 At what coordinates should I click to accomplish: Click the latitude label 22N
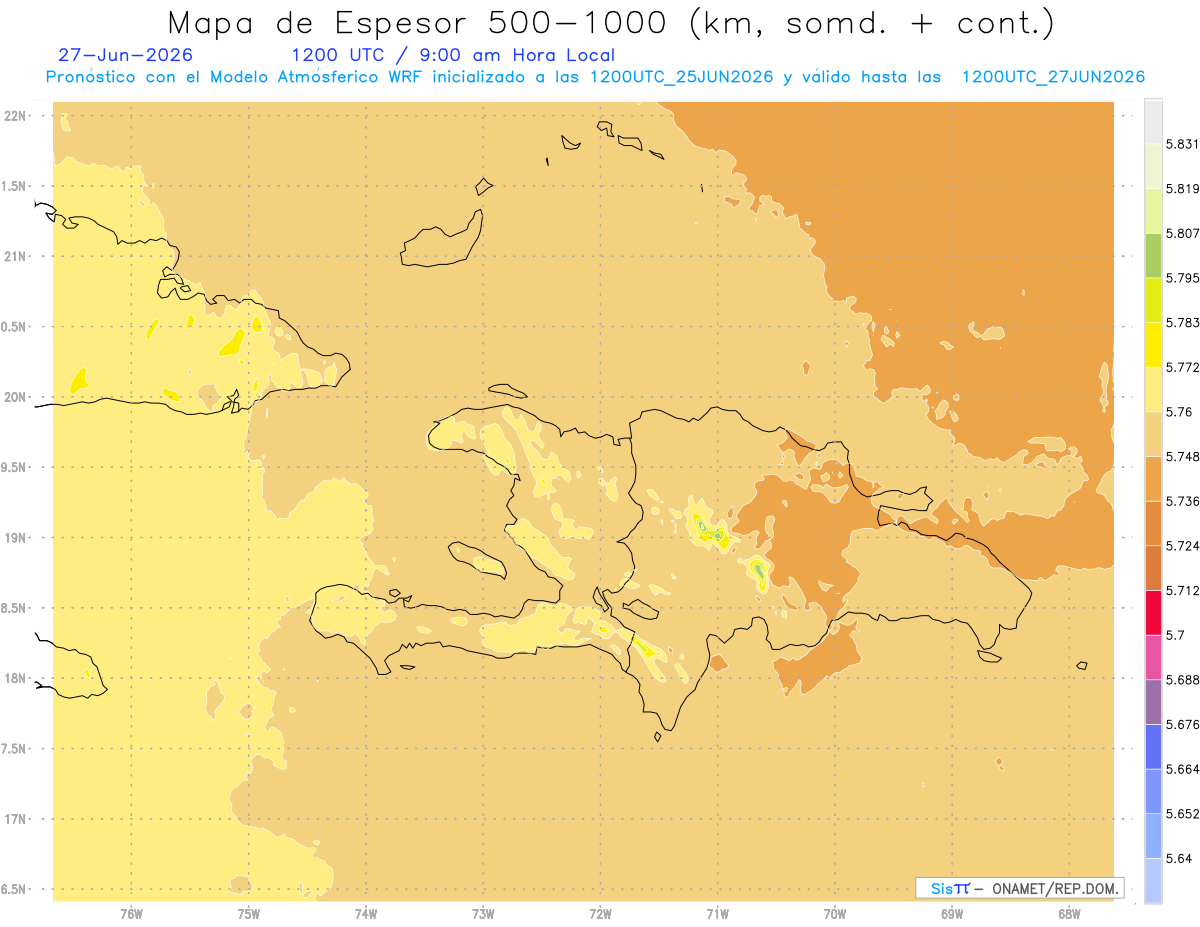click(16, 116)
